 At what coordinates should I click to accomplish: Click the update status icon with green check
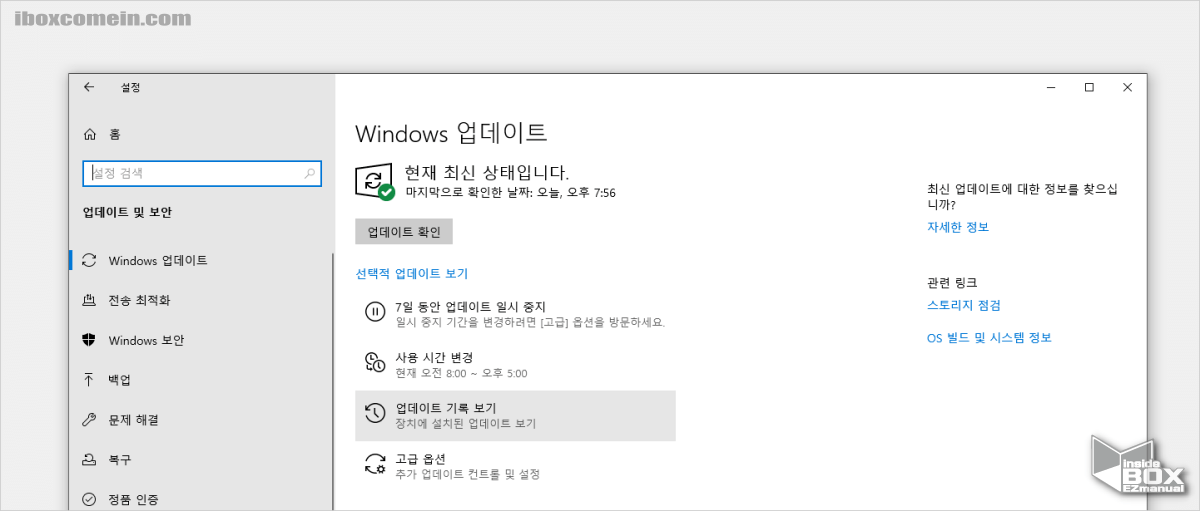(375, 181)
